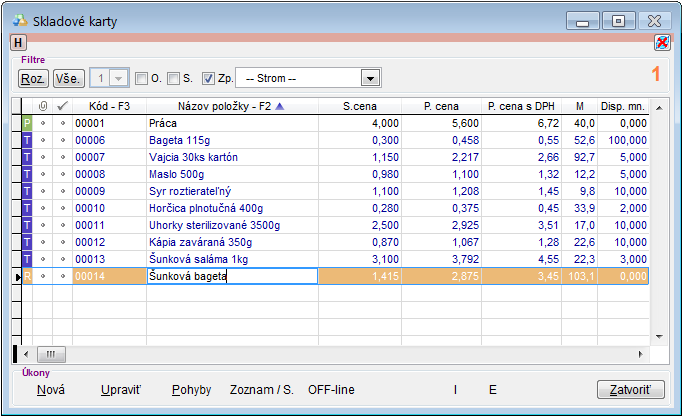Click the sort arrow in Názov položky header

point(279,106)
